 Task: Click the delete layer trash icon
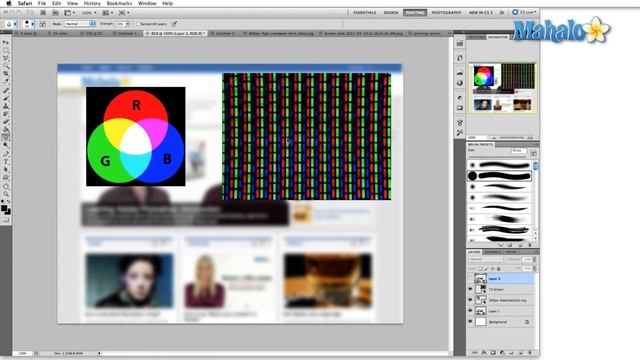tap(530, 353)
